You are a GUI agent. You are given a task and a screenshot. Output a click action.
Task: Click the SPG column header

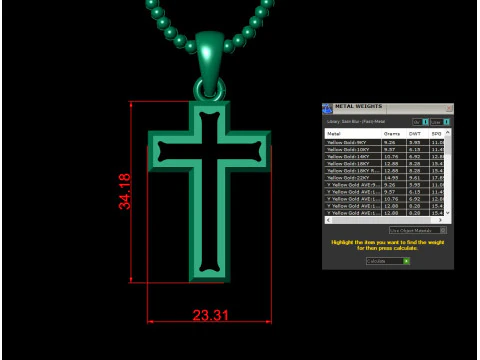click(437, 134)
